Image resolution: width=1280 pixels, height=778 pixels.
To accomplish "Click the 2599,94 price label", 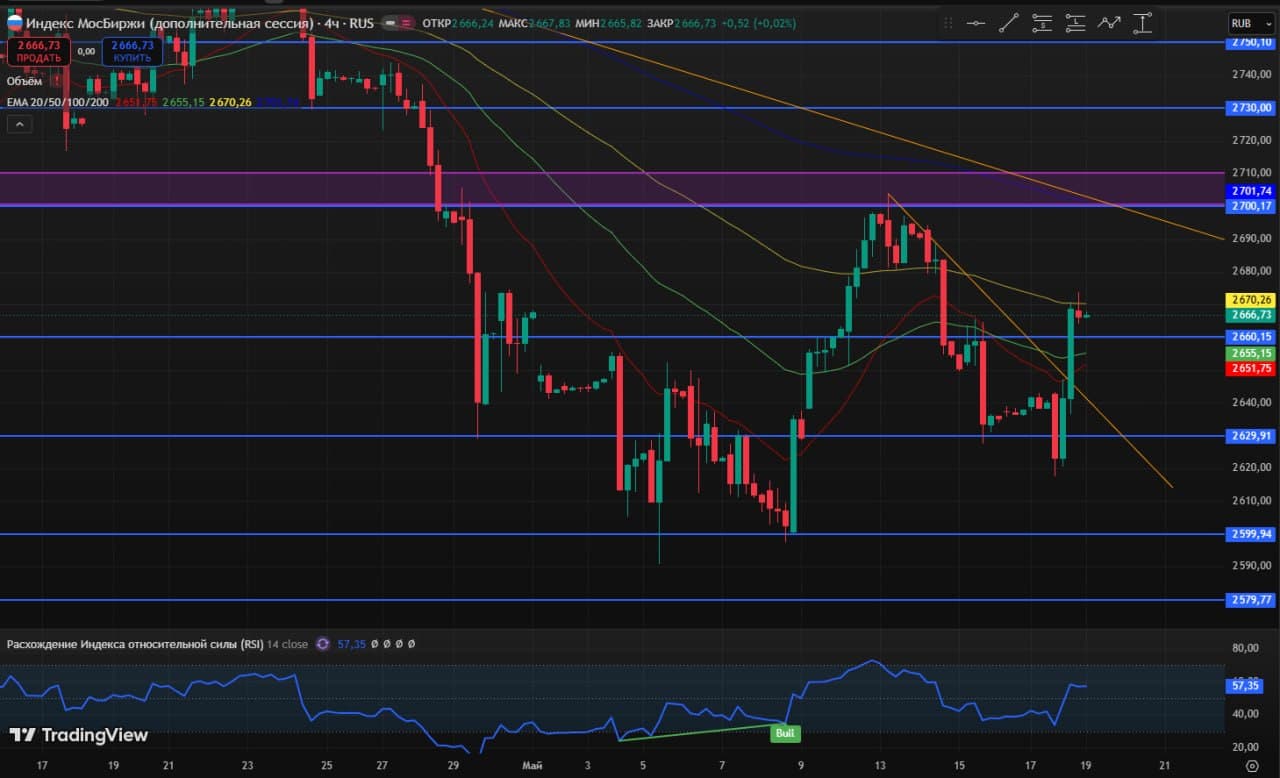I will (1252, 534).
